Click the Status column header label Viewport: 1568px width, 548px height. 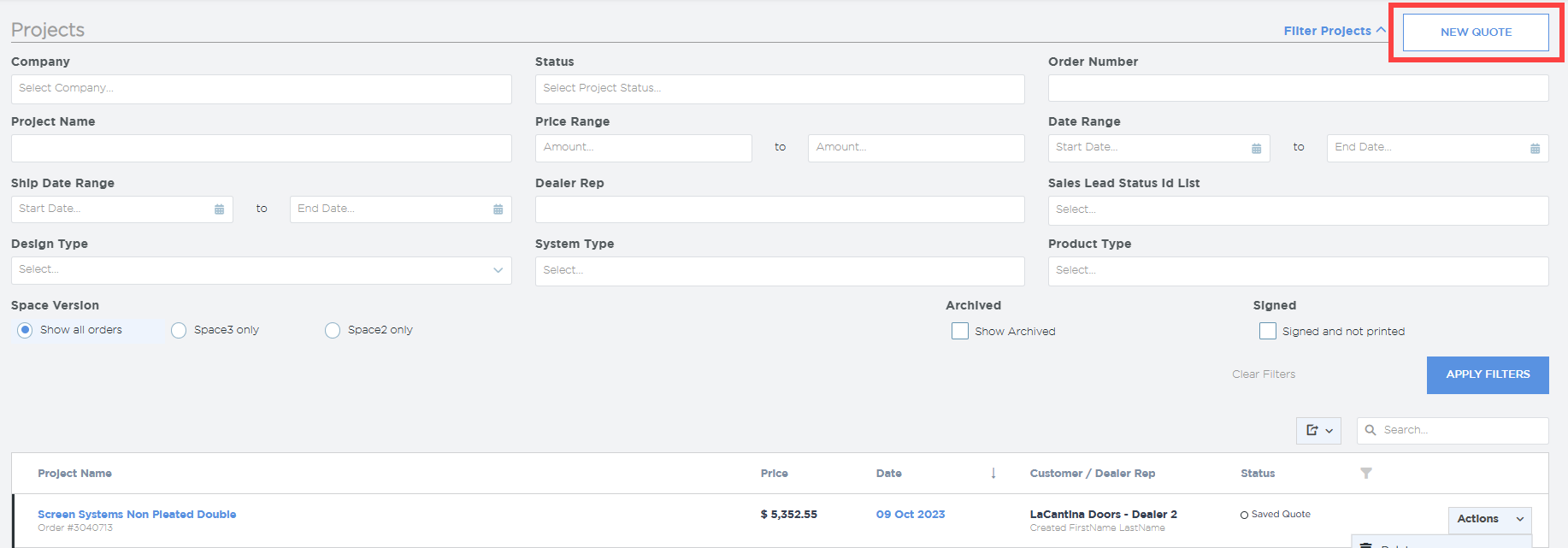(1258, 474)
